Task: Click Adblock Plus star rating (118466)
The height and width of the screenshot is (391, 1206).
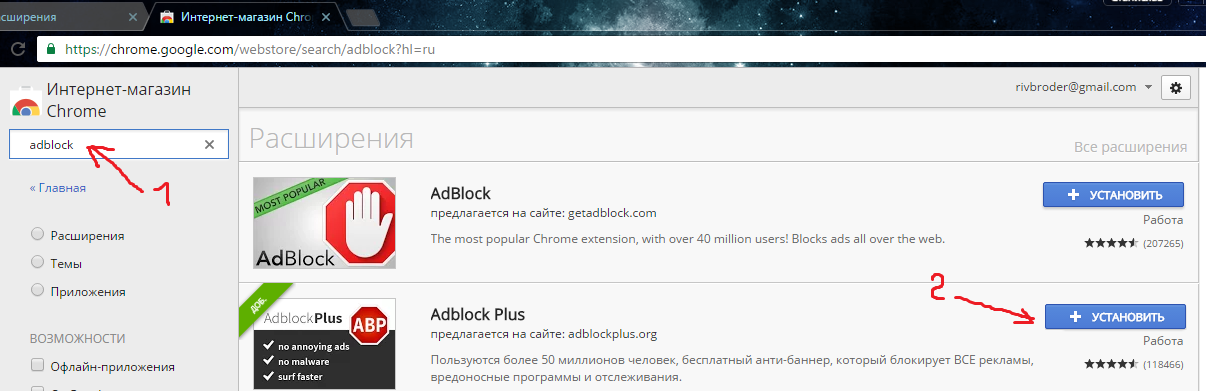Action: click(1134, 365)
